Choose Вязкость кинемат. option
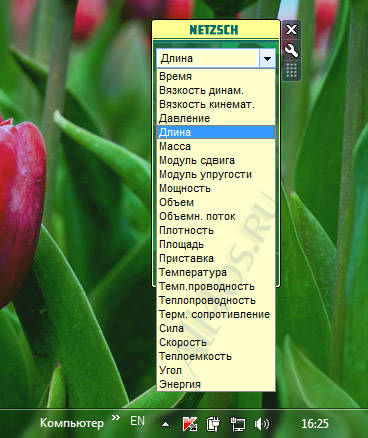 216,104
